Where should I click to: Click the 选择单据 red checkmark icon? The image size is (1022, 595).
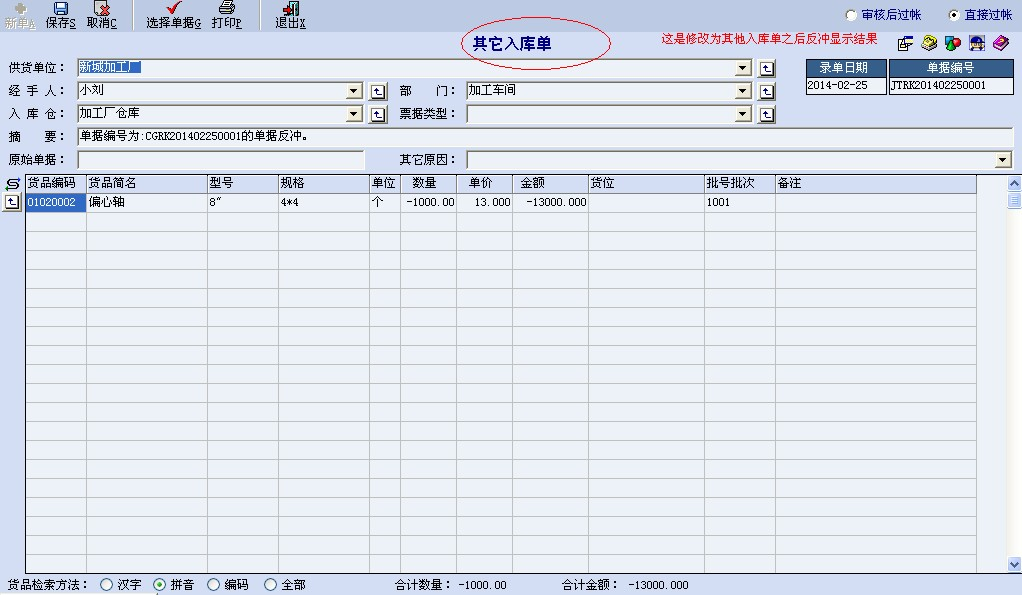tap(173, 9)
